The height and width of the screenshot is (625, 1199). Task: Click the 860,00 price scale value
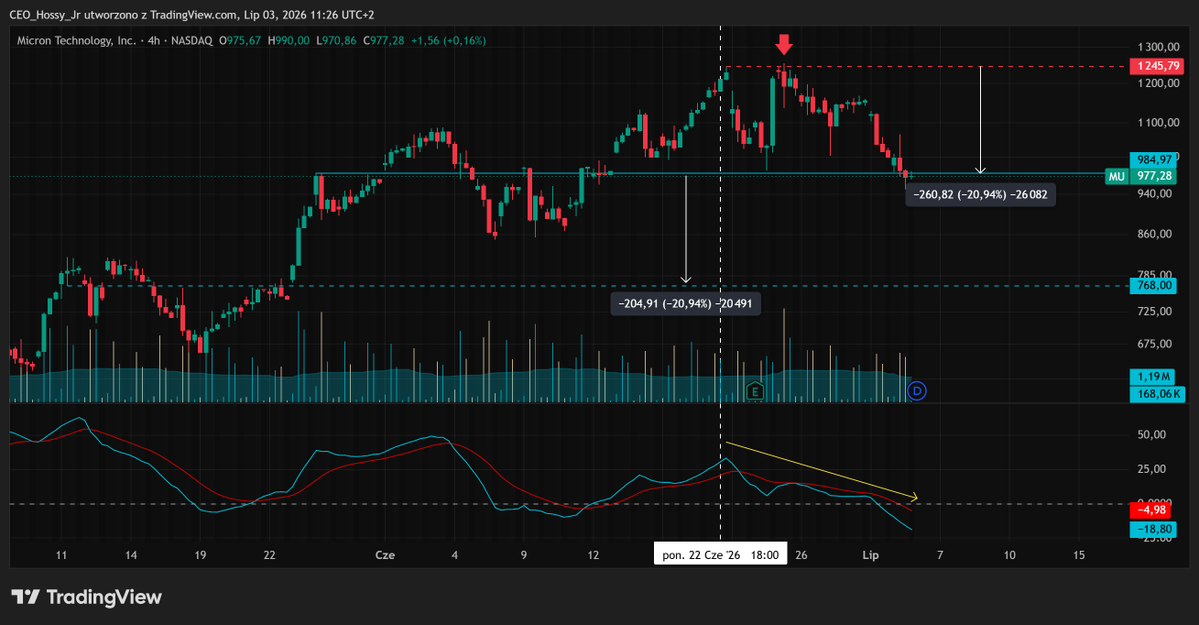click(x=1155, y=234)
